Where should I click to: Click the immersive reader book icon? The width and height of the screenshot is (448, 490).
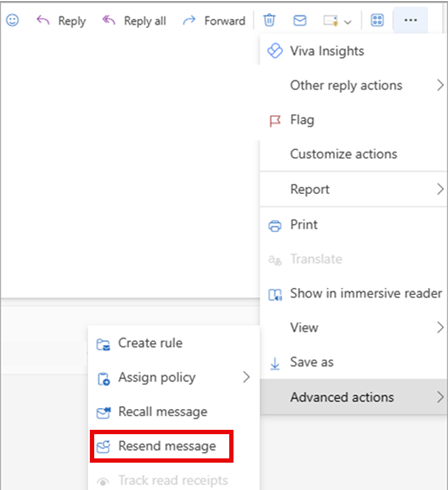(x=275, y=294)
